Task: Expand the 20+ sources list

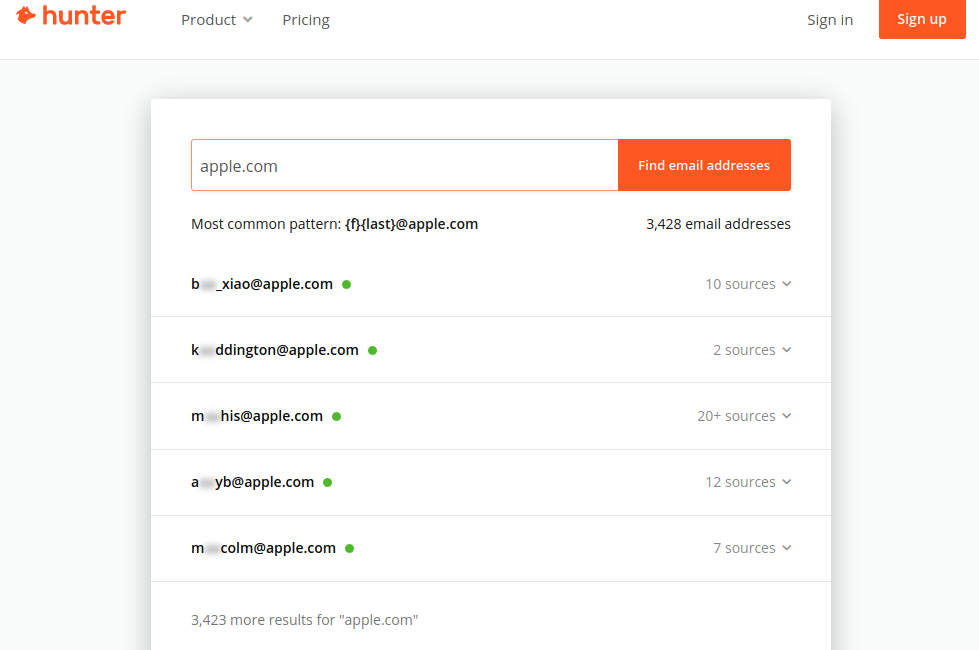Action: 744,416
